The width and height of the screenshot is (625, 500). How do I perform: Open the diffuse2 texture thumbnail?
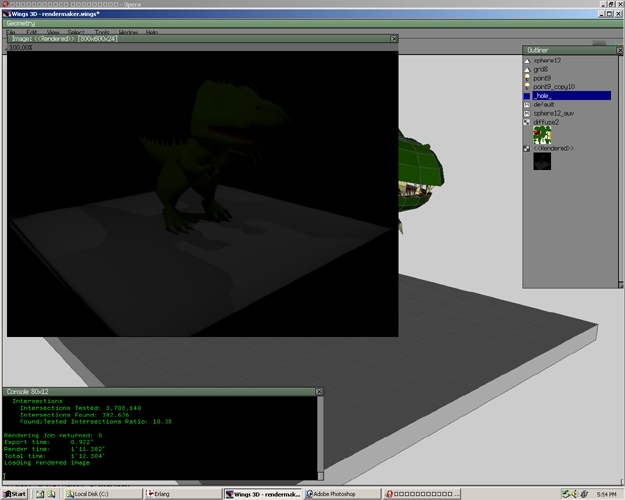(x=542, y=135)
